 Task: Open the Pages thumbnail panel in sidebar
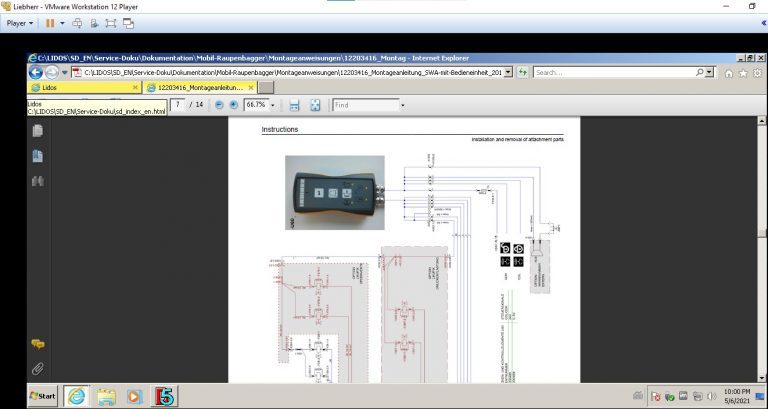(x=38, y=131)
